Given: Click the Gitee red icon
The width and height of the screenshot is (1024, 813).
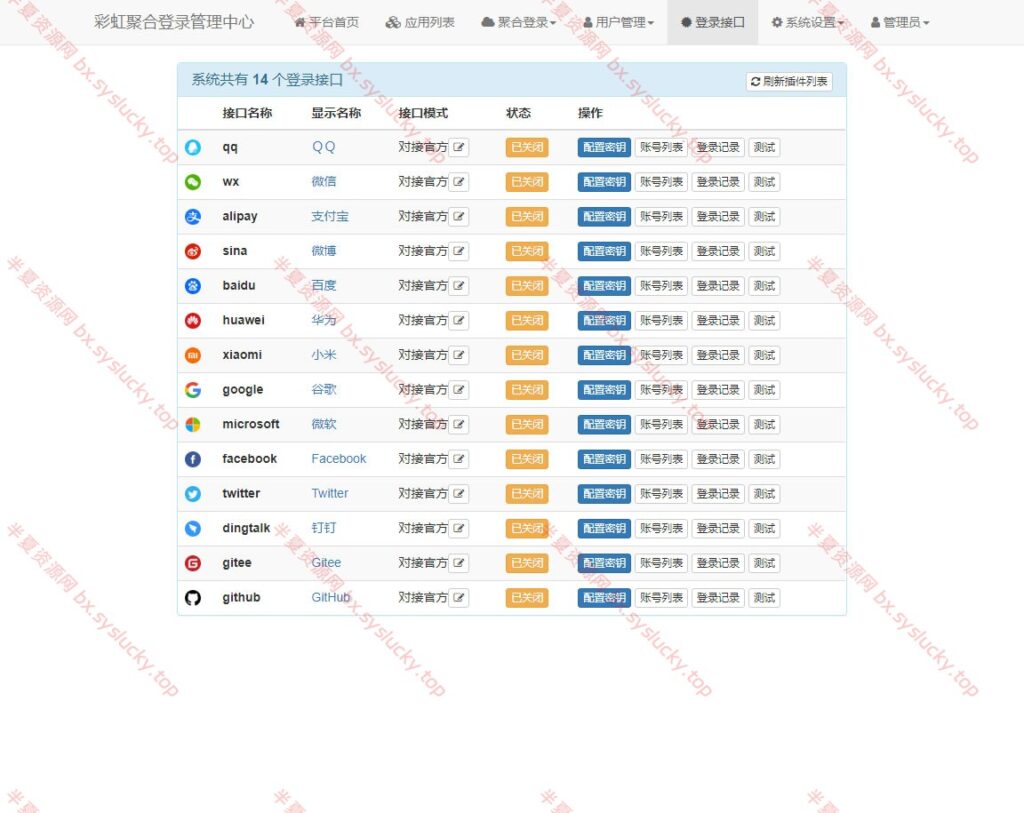Looking at the screenshot, I should click(193, 563).
